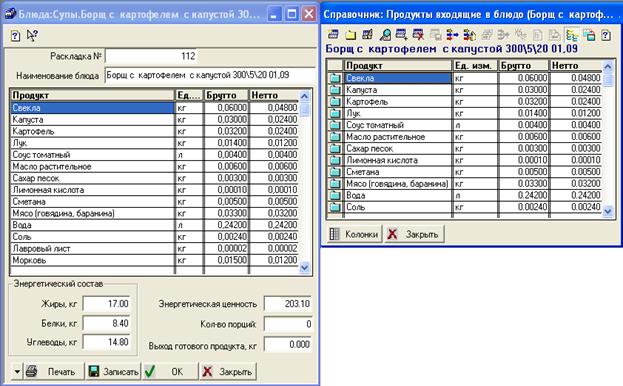Click the Углеводы, кг field
Image resolution: width=623 pixels, height=386 pixels.
point(106,342)
